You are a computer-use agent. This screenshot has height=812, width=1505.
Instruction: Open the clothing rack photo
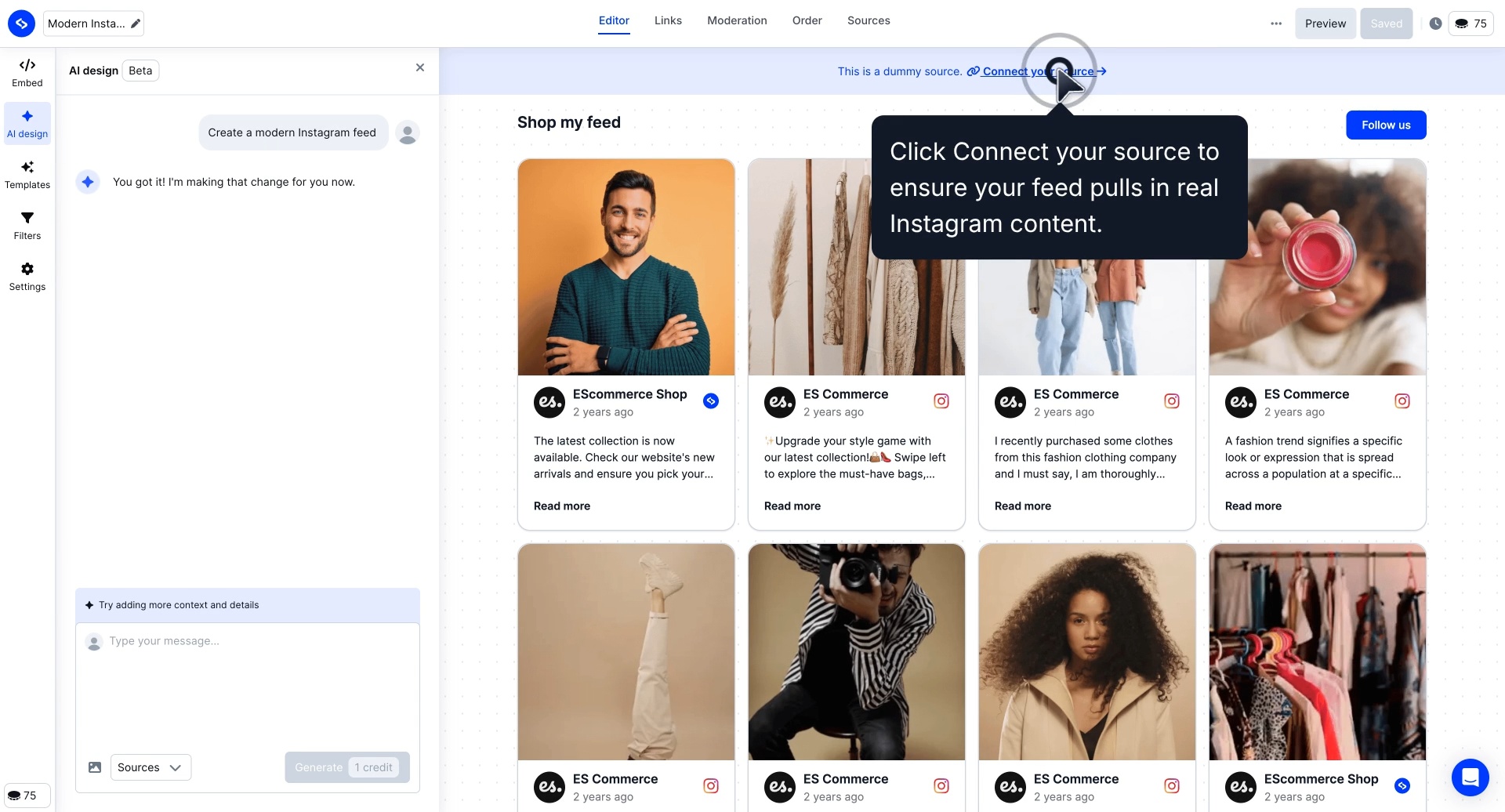point(1318,652)
